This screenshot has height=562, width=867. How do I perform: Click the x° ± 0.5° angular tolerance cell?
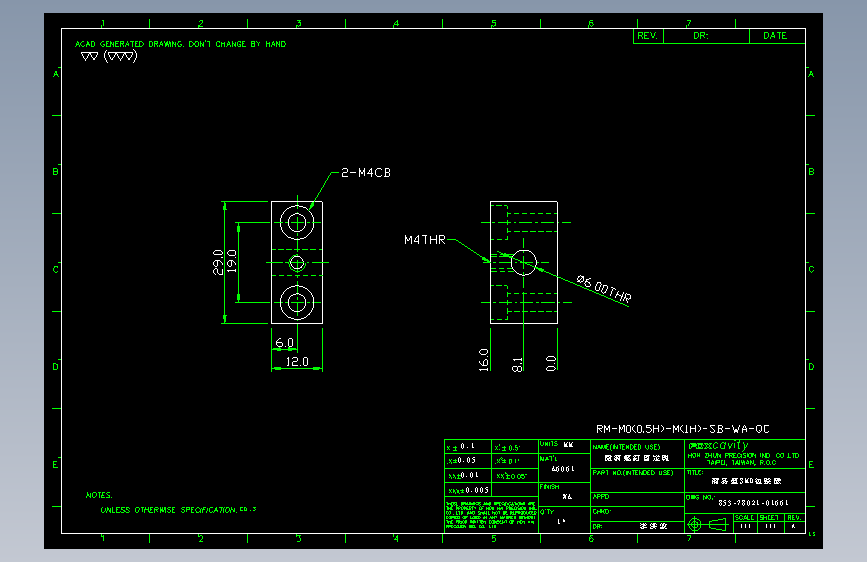click(515, 446)
